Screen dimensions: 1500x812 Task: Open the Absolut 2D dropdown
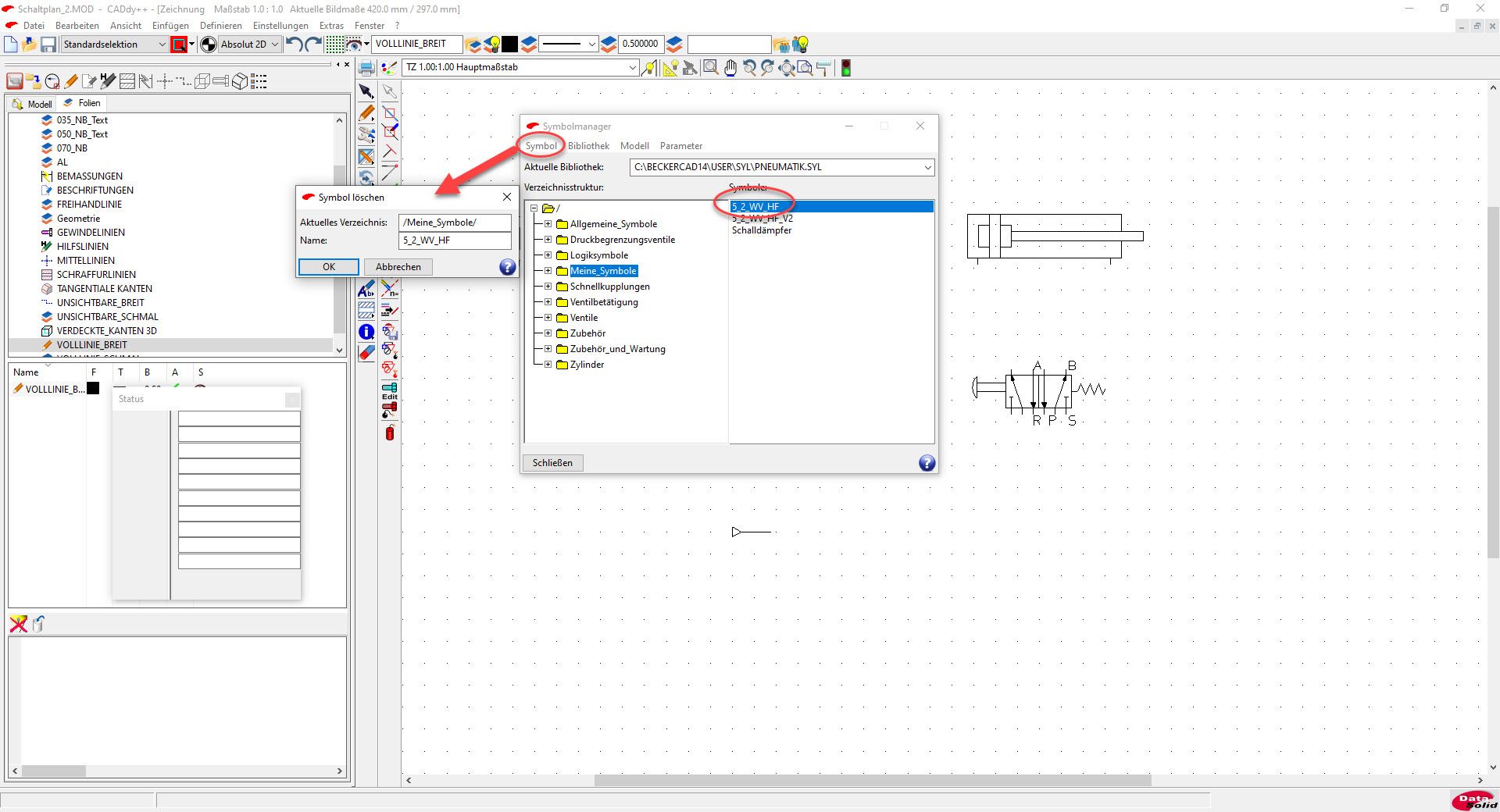coord(274,45)
